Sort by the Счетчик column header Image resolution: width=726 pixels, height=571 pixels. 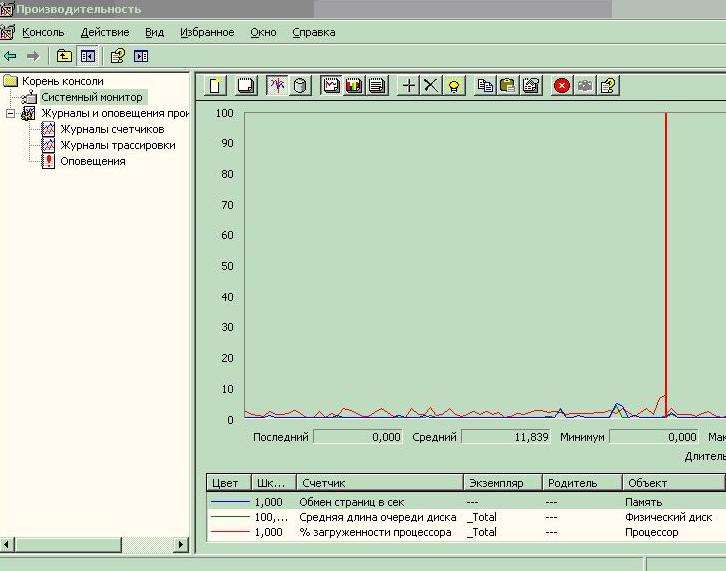point(380,483)
